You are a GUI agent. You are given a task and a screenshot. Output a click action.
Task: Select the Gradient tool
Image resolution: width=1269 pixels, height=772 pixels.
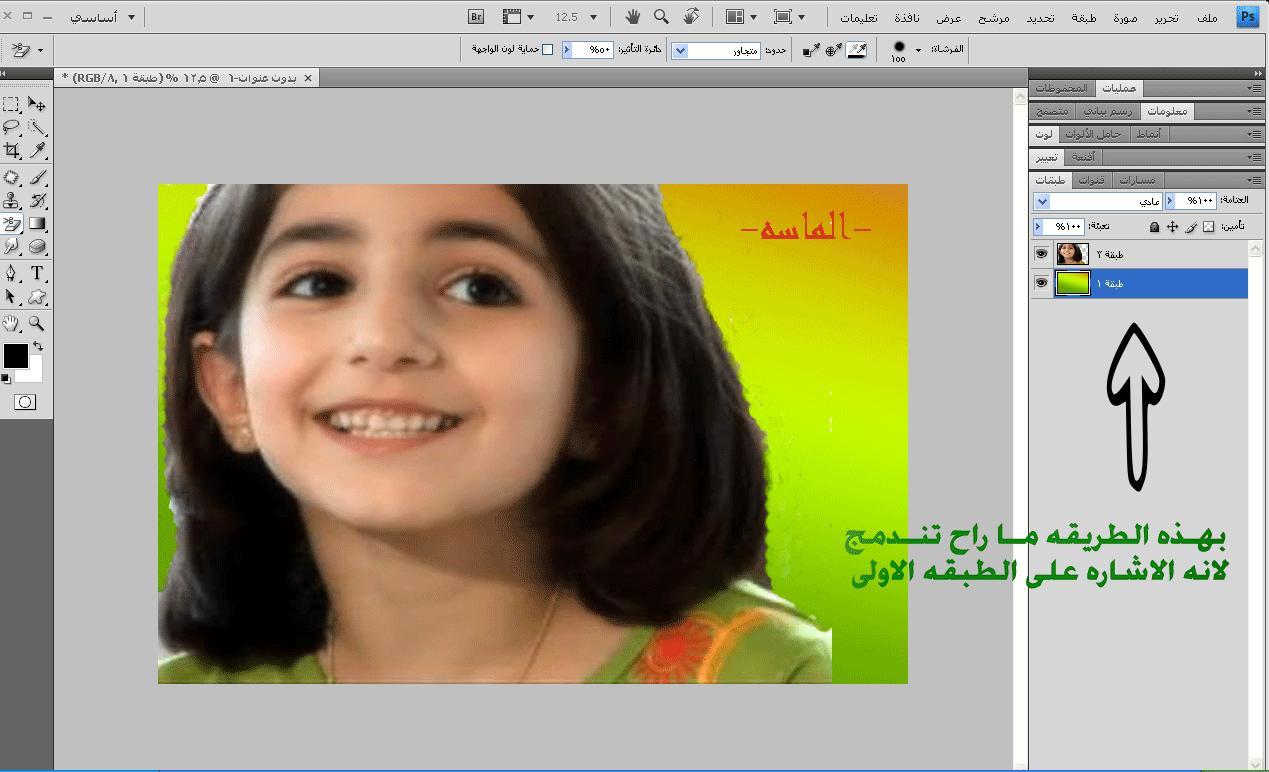click(37, 224)
